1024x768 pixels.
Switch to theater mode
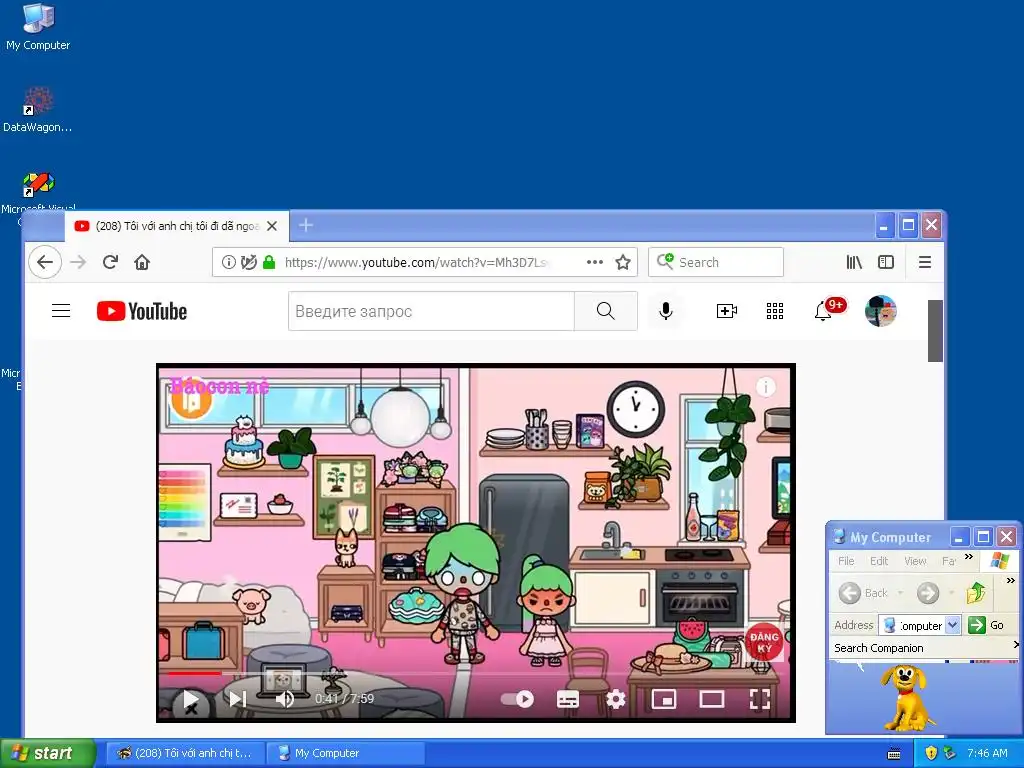pos(712,699)
